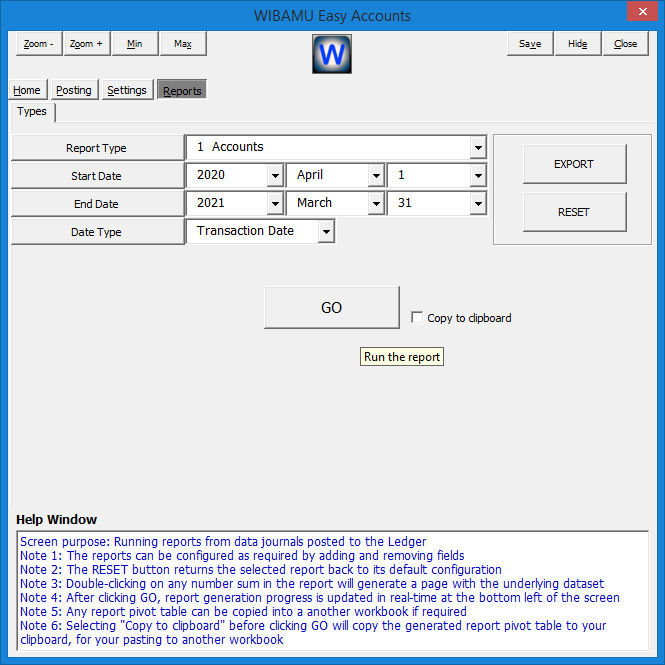Click the Close button in the toolbar

pos(626,44)
